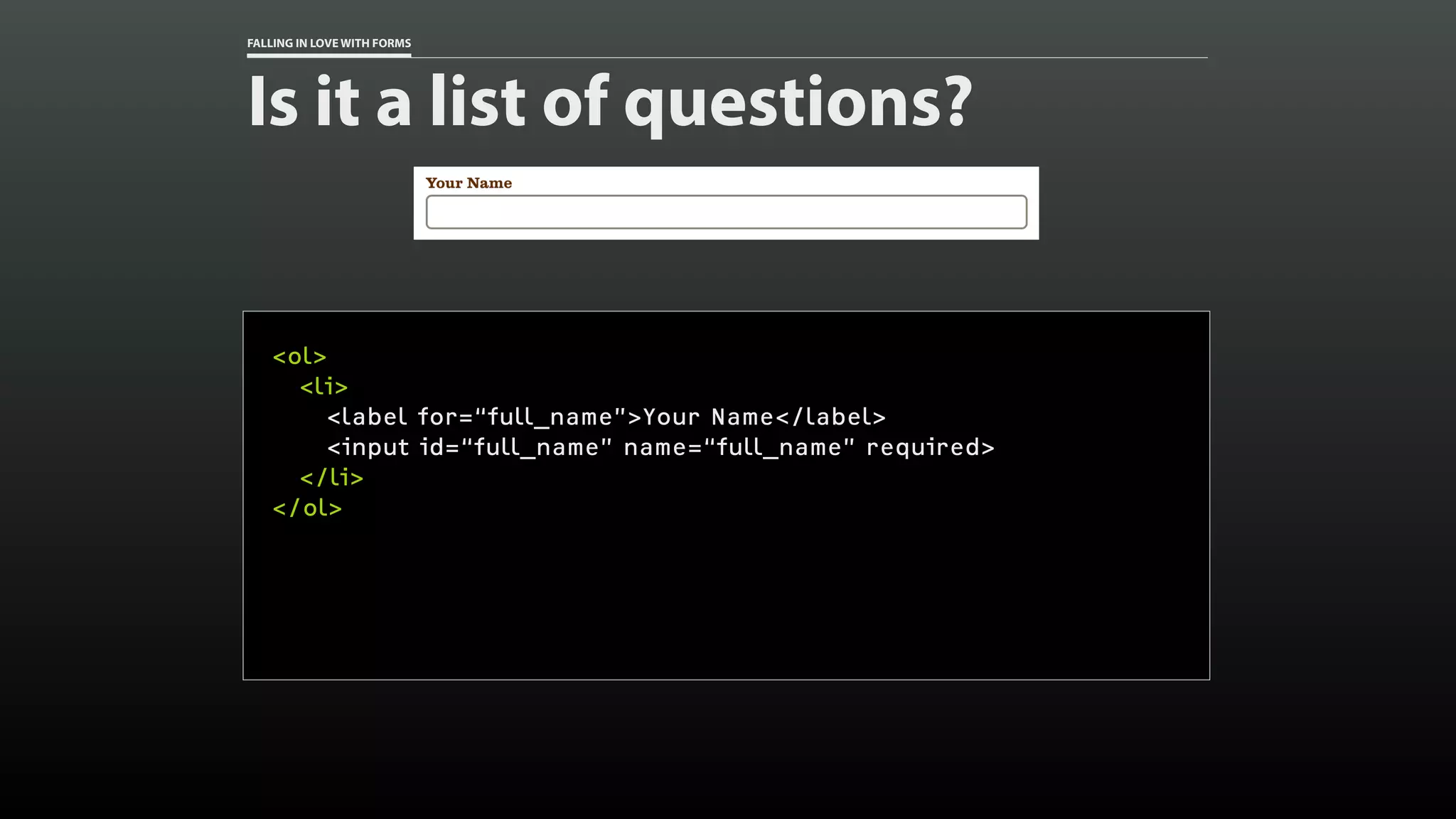The width and height of the screenshot is (1456, 819).
Task: Click the 'Your Name' form label
Action: 469,183
